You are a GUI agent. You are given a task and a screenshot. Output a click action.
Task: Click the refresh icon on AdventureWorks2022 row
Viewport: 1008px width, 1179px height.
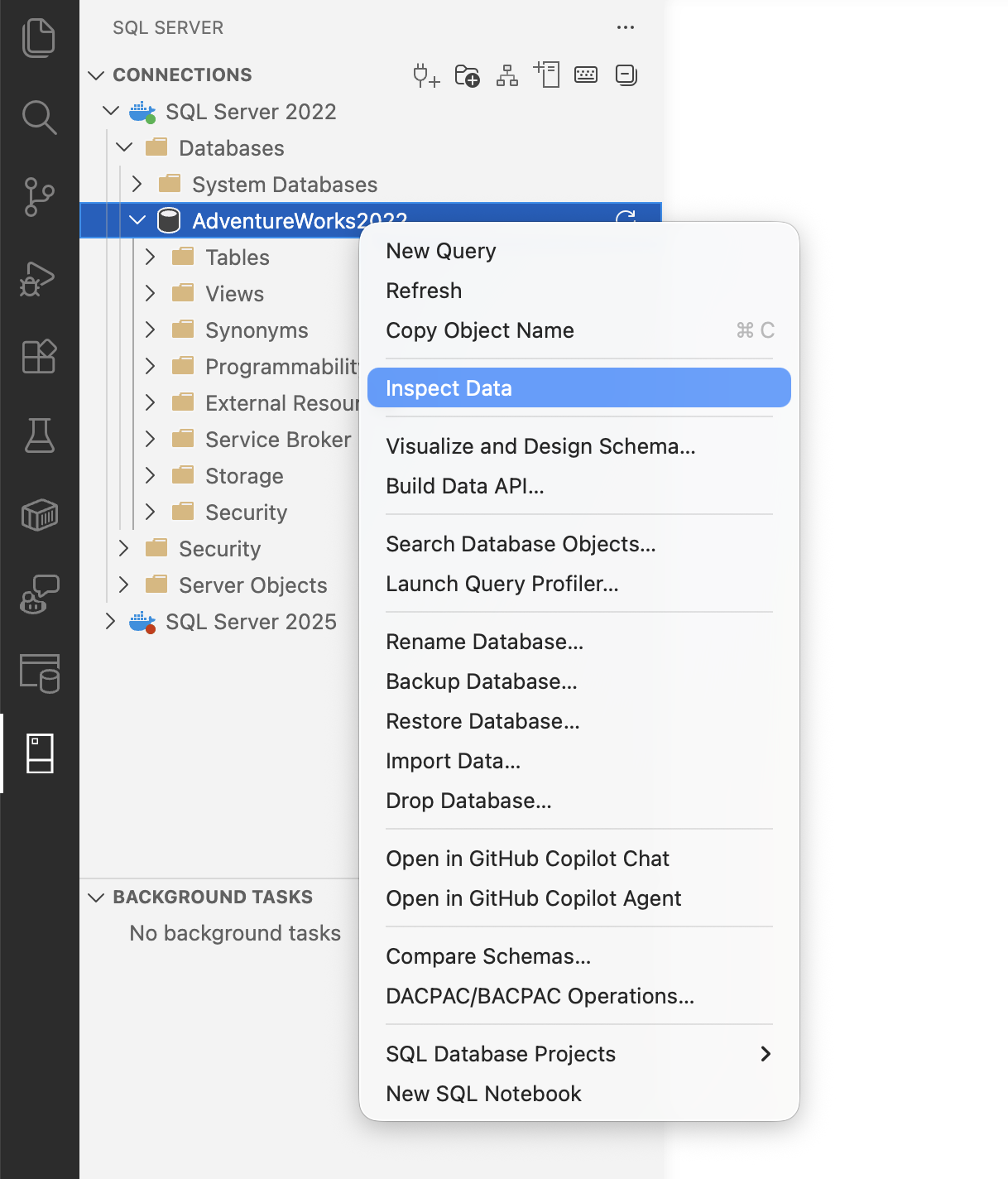[x=626, y=219]
